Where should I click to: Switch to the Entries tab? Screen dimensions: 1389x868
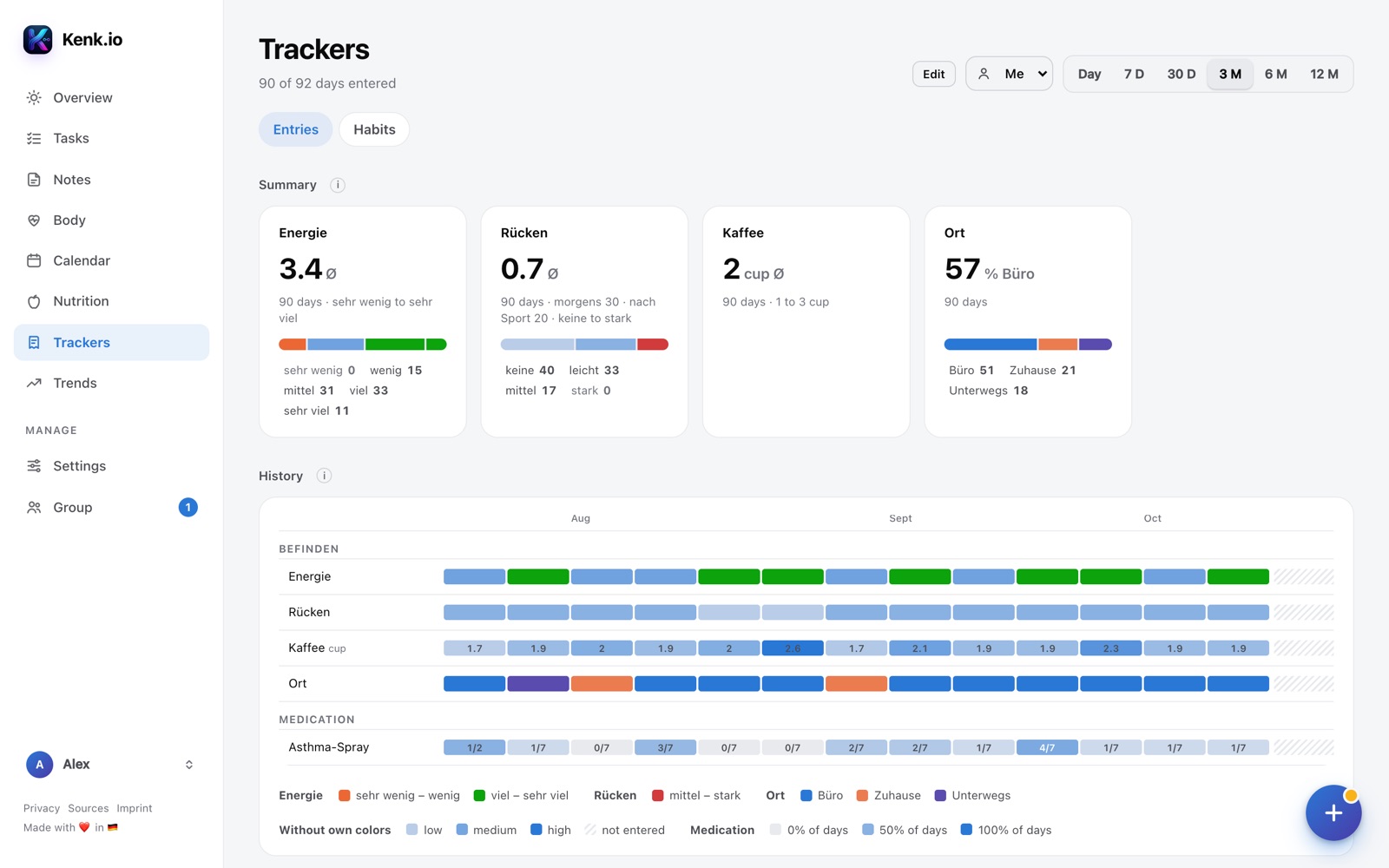[x=295, y=129]
